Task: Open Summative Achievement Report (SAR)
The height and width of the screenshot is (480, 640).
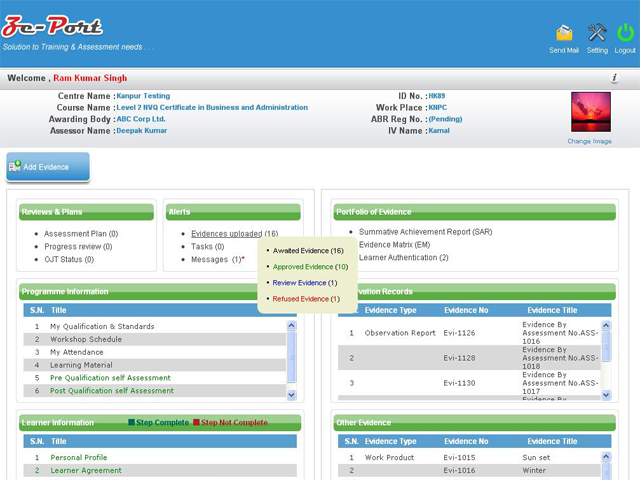Action: [425, 232]
